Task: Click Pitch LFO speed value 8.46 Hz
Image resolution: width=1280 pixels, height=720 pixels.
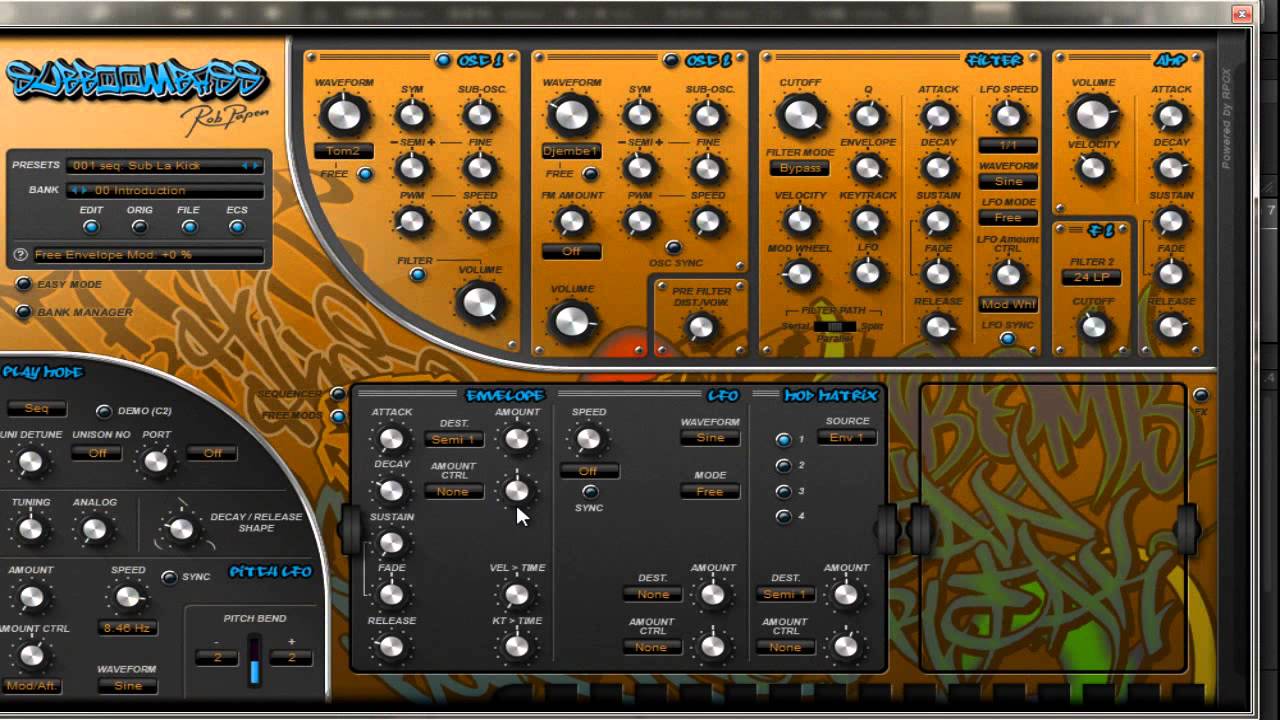Action: pyautogui.click(x=127, y=628)
